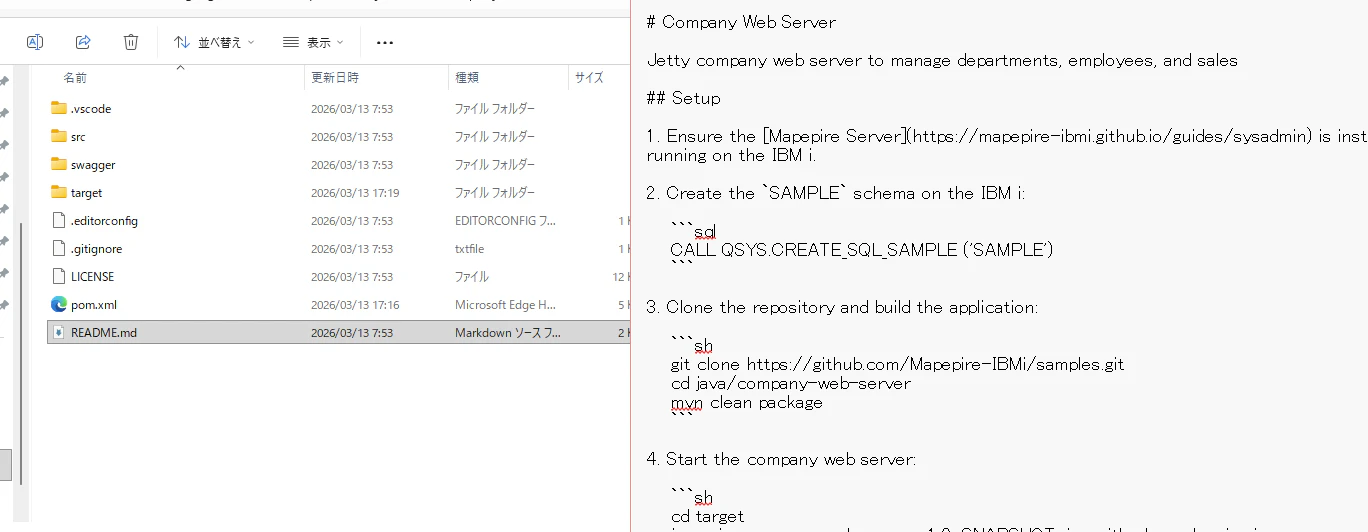
Task: Click the Delete trash icon
Action: click(131, 42)
